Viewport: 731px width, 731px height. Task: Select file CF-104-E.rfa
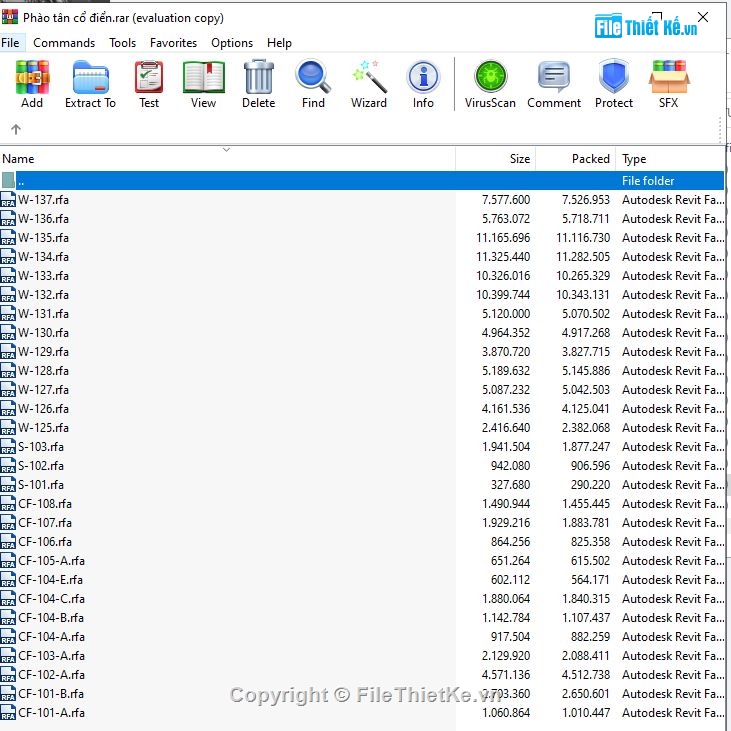pyautogui.click(x=362, y=579)
